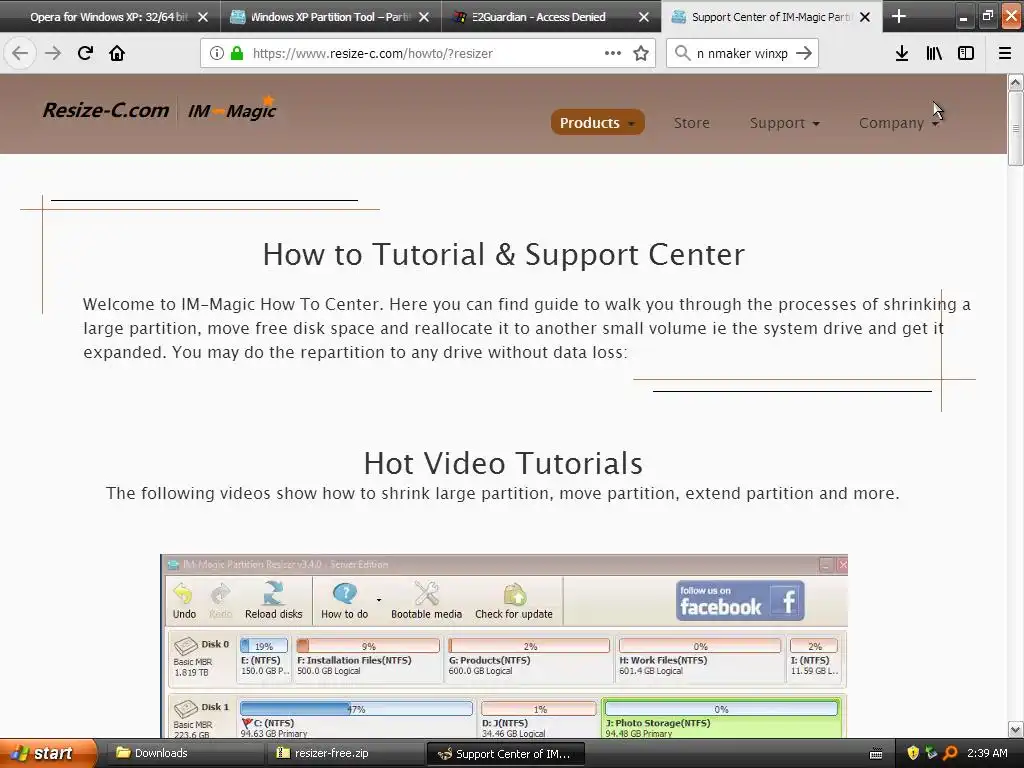Click Reload disks icon in video thumbnail
1024x768 pixels.
pos(274,601)
